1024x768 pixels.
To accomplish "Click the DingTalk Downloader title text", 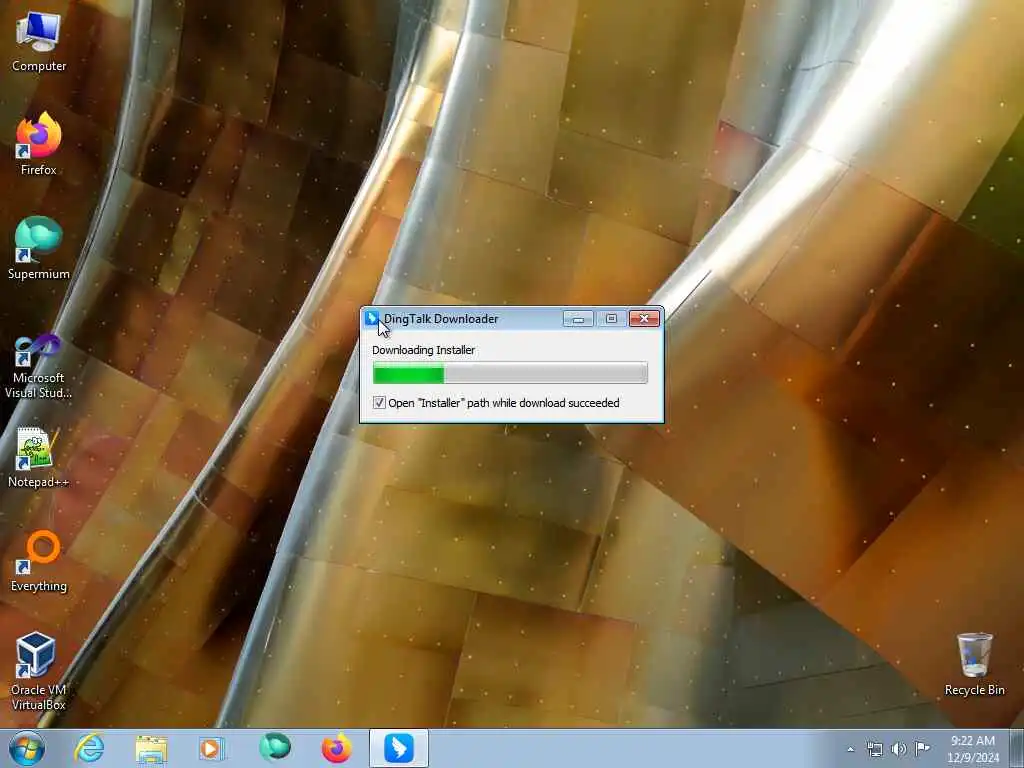I will (441, 319).
